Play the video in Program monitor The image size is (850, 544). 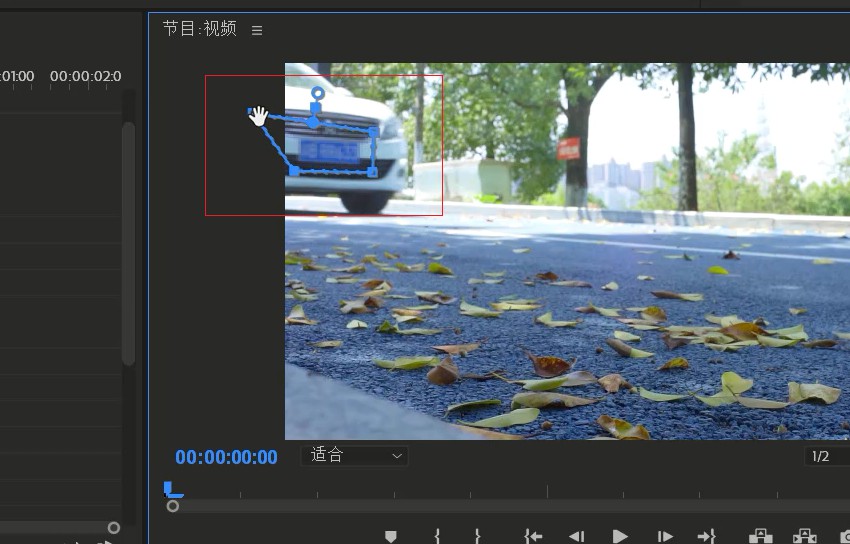point(620,536)
